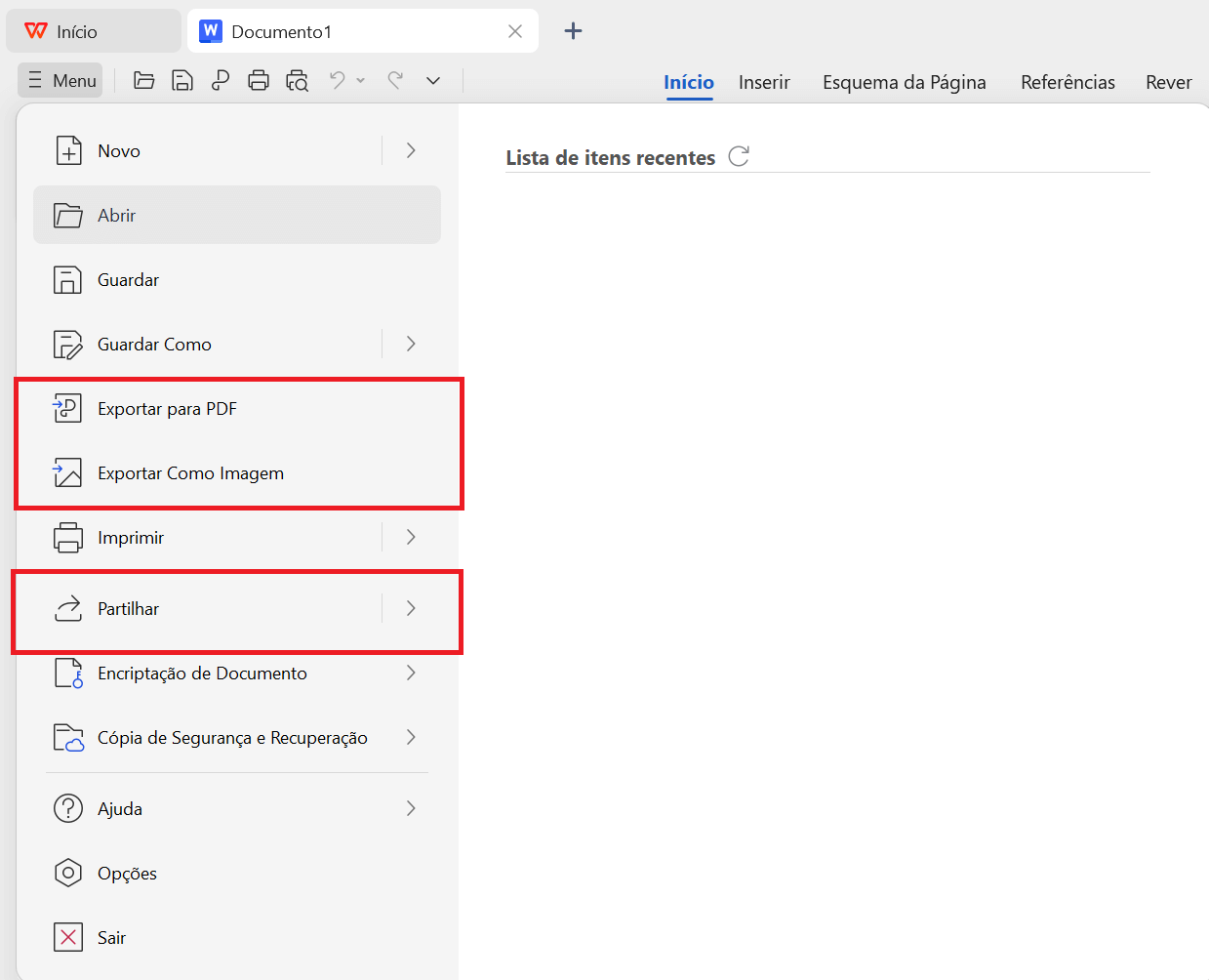
Task: Click the Open folder icon in quick toolbar
Action: (x=144, y=81)
